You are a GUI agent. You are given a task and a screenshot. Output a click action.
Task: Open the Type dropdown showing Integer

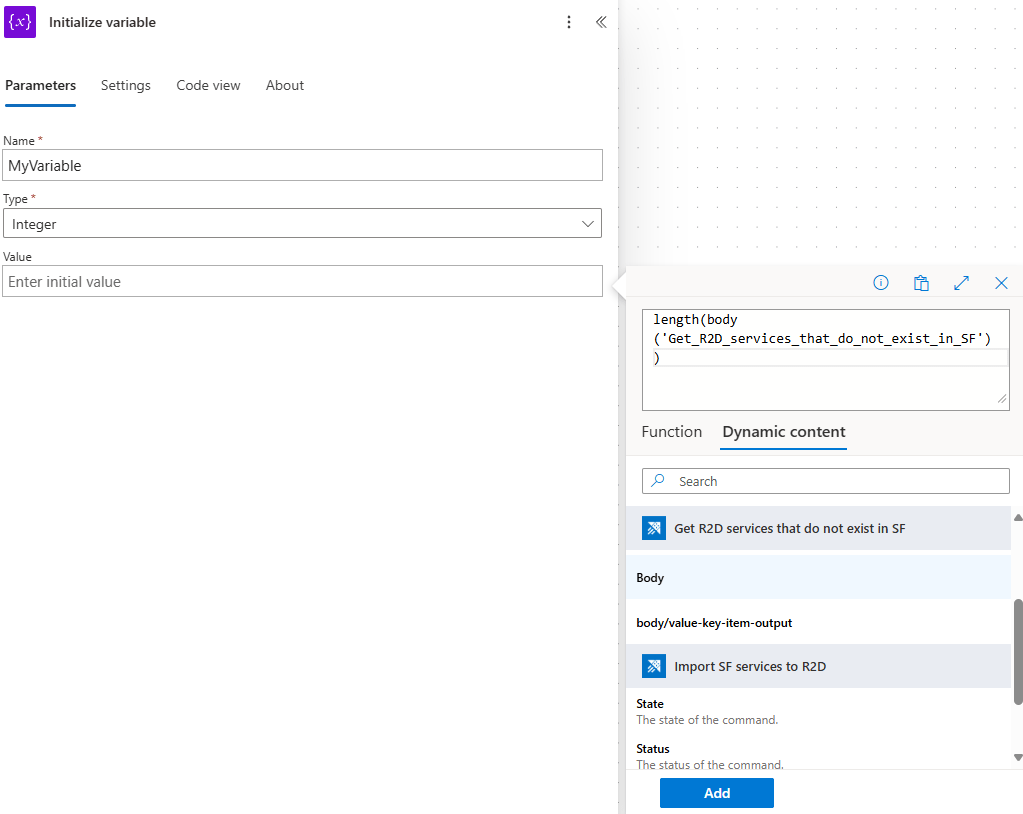[302, 224]
